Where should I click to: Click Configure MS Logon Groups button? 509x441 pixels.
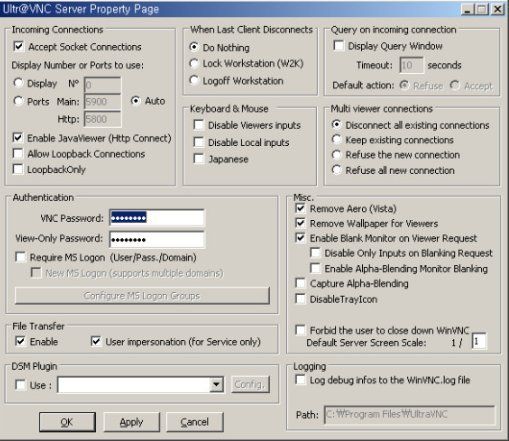pos(142,296)
